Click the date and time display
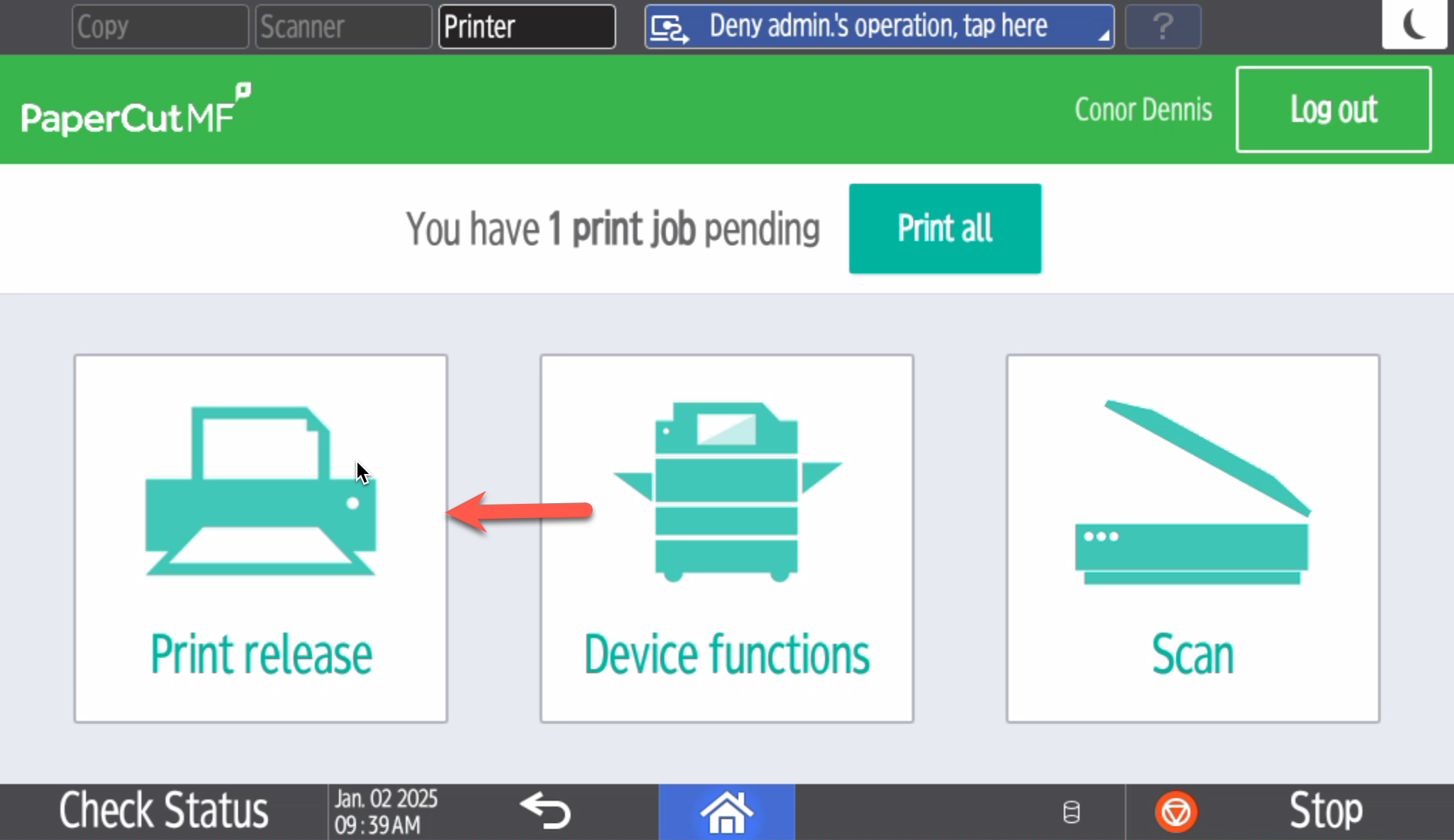 [386, 812]
